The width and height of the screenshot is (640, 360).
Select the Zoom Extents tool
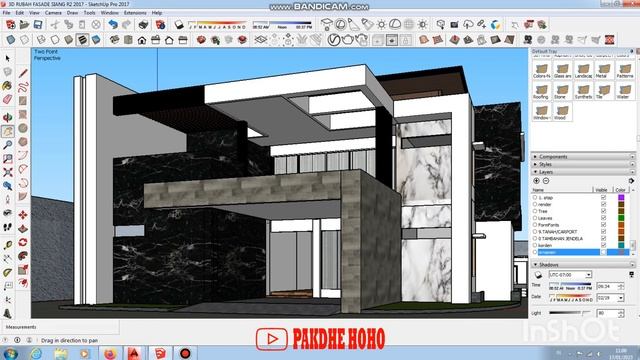click(7, 172)
